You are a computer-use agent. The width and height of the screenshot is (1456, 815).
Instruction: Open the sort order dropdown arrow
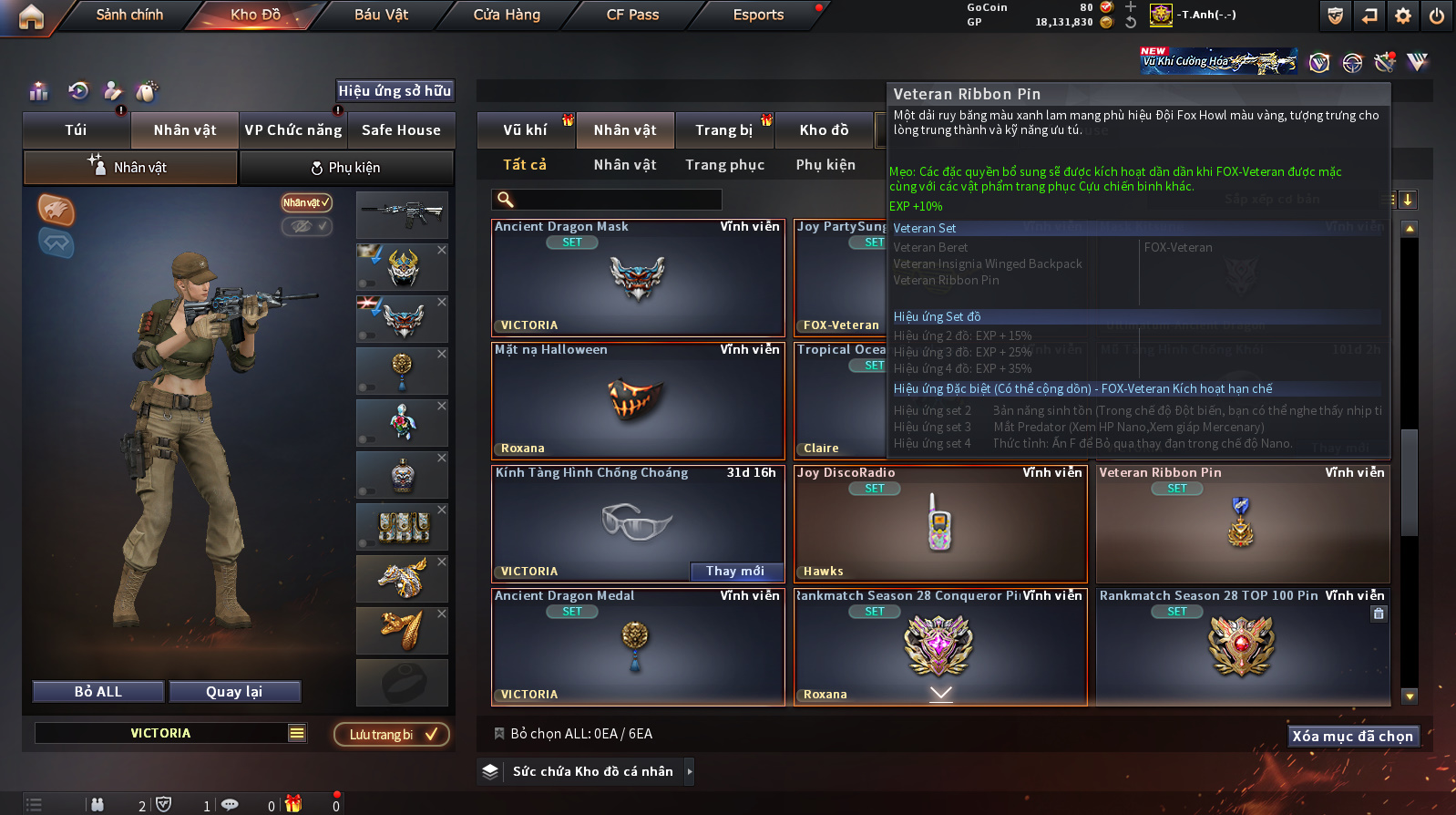[1408, 200]
